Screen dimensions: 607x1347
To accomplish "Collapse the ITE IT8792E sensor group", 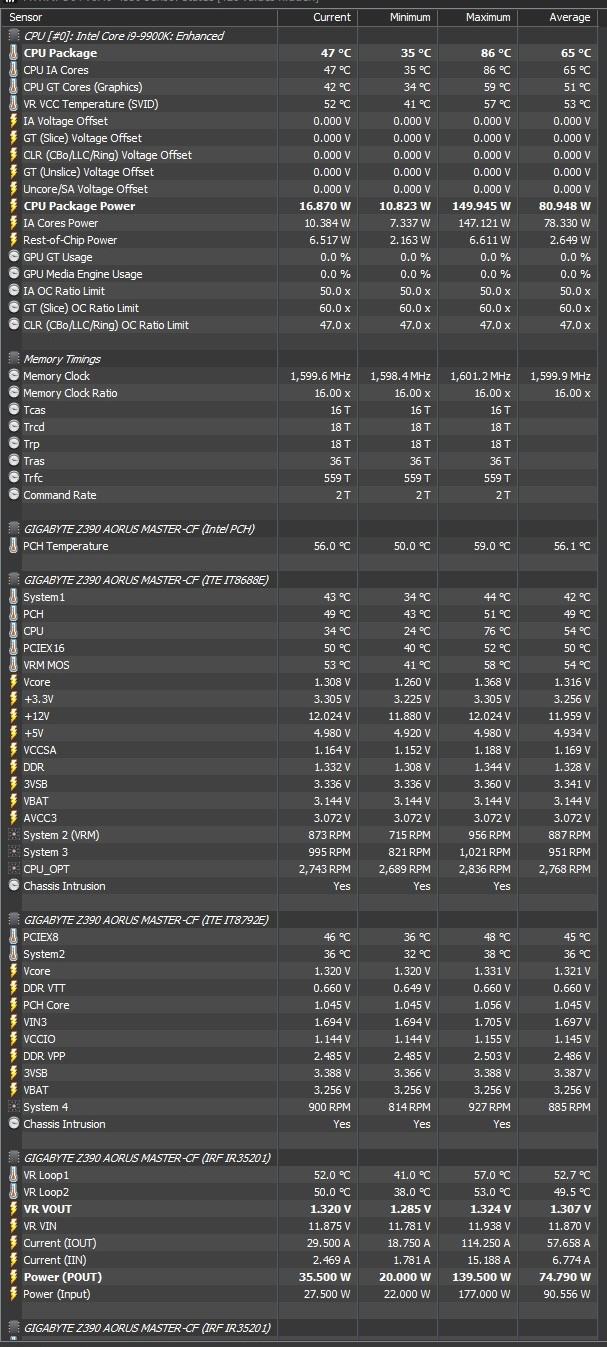I will (x=13, y=920).
